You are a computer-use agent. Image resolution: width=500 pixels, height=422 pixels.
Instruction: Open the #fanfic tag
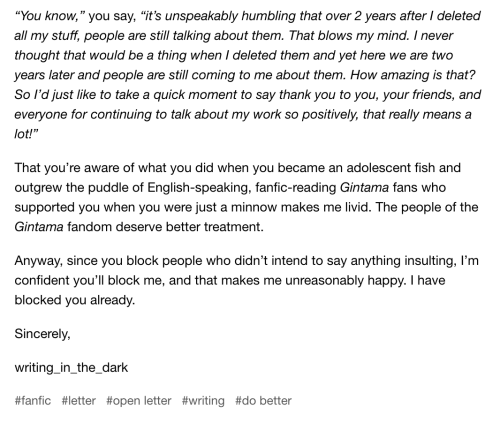tap(33, 400)
